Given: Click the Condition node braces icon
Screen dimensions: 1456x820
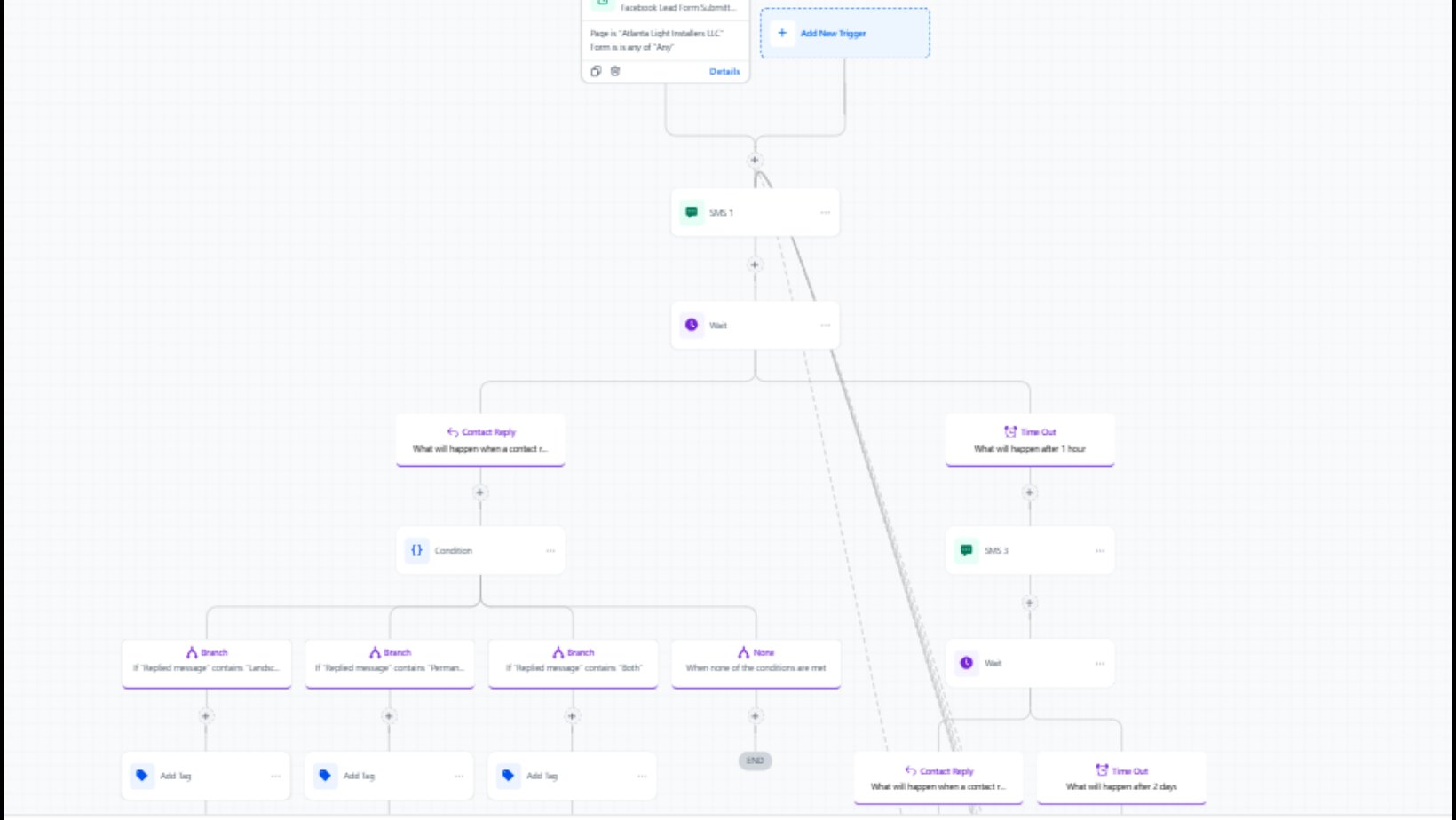Looking at the screenshot, I should (416, 550).
